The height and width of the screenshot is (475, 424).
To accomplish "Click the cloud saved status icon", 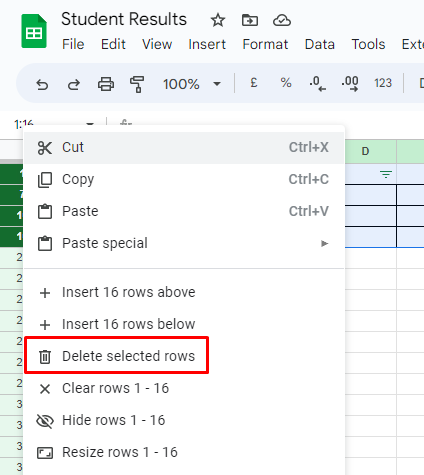I will pyautogui.click(x=282, y=20).
